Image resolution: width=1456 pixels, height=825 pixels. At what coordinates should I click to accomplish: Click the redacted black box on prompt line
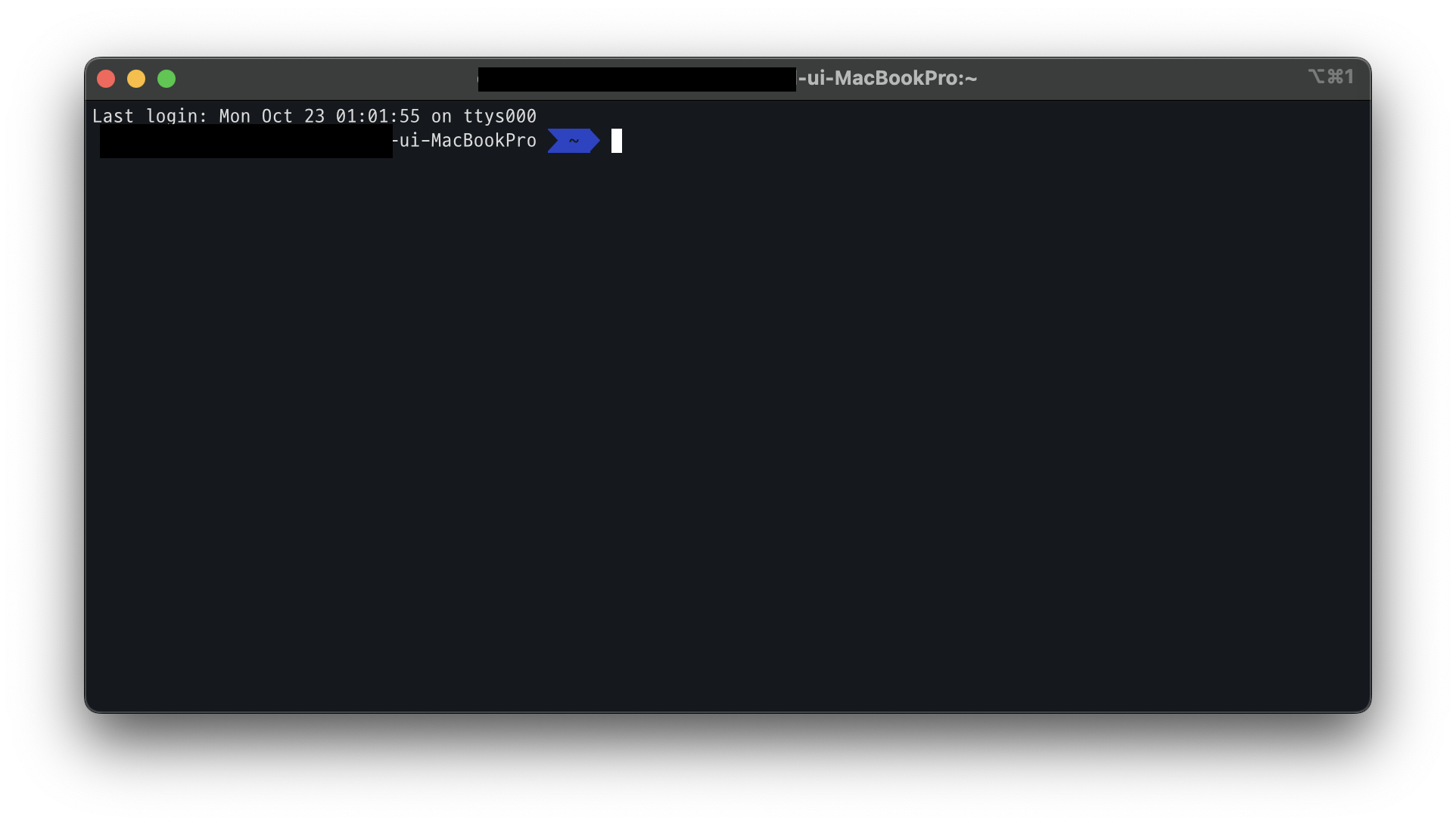tap(246, 141)
